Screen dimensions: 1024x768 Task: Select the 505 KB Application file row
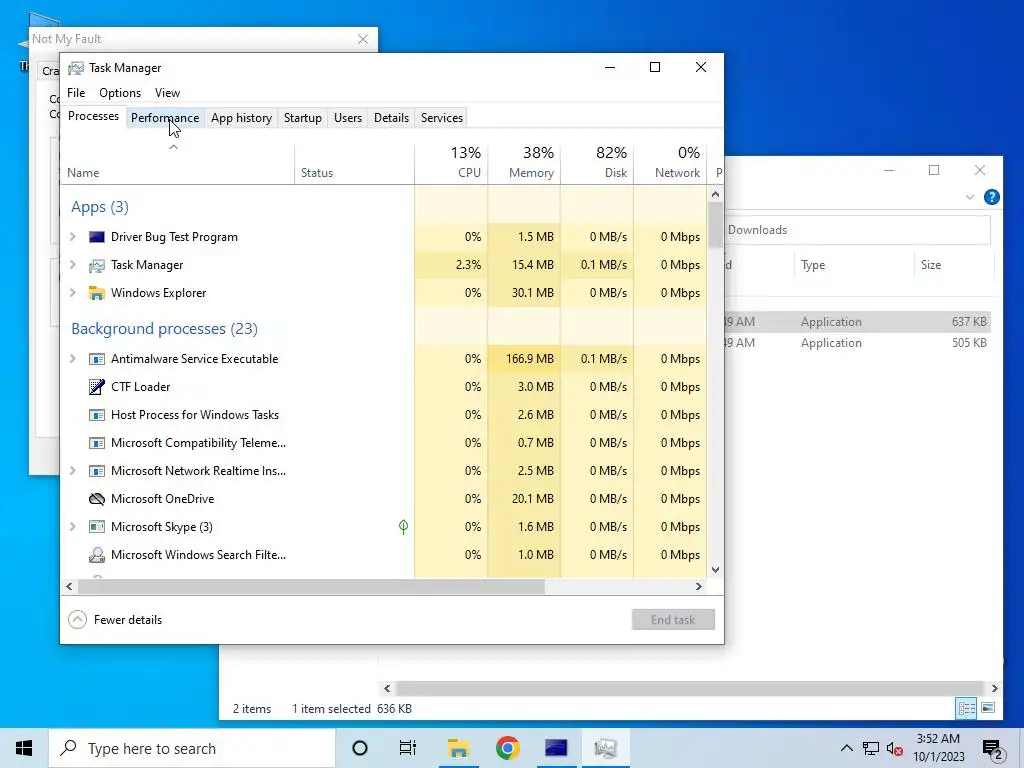point(857,343)
